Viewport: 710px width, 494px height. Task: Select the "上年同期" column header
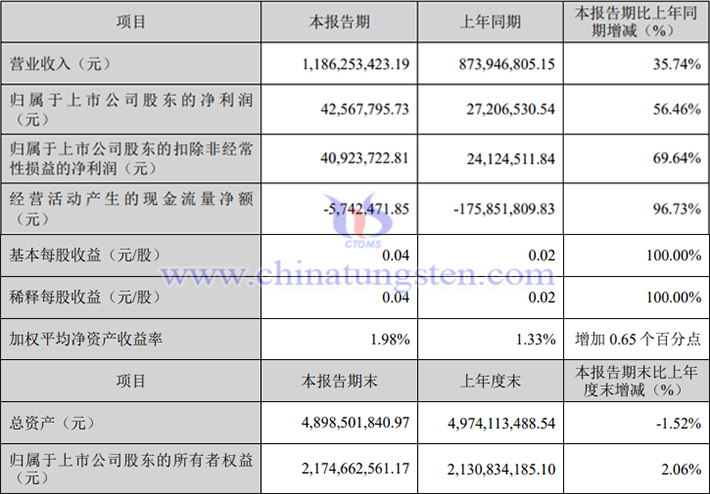pyautogui.click(x=486, y=21)
